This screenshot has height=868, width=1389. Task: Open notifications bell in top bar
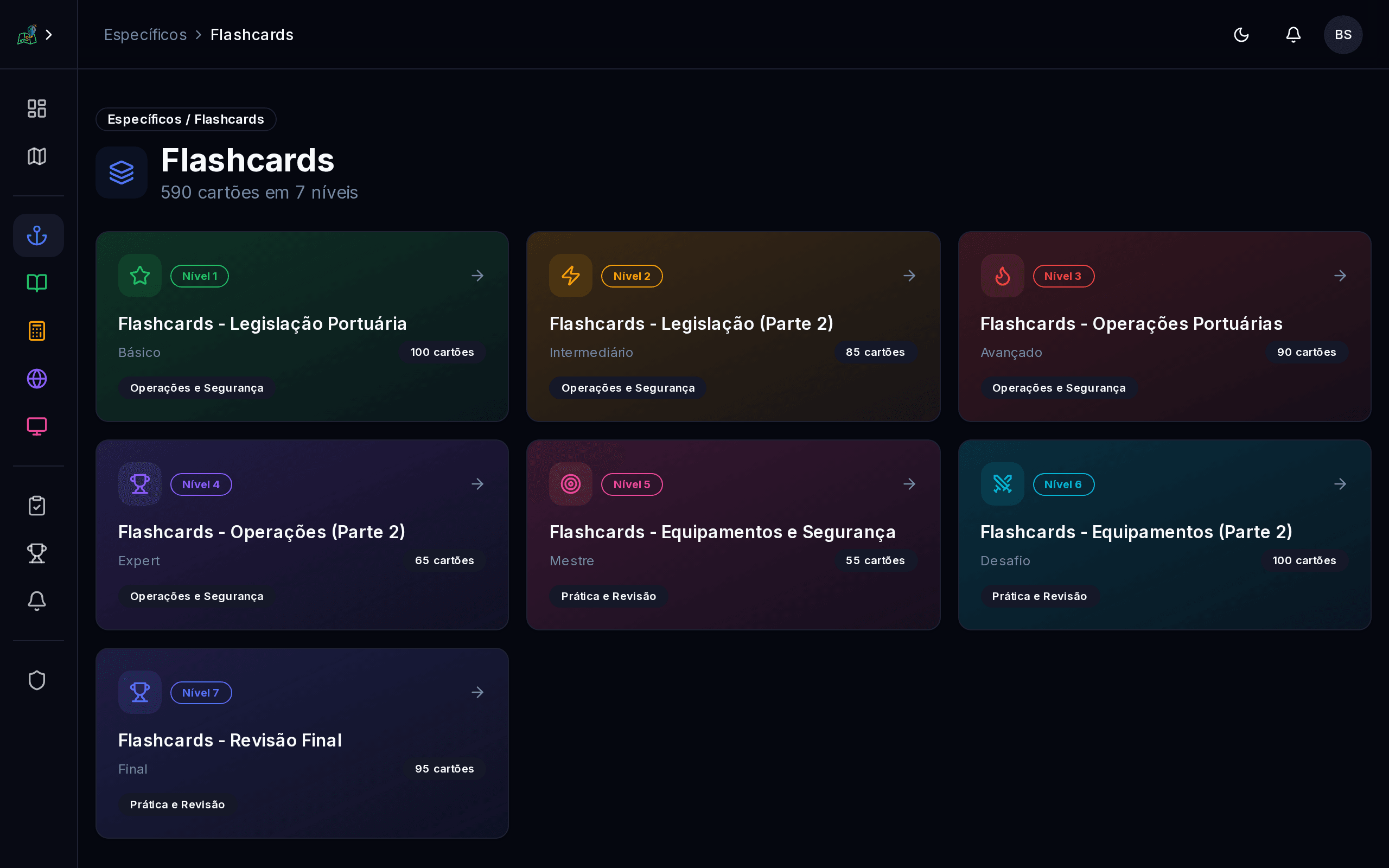pyautogui.click(x=1293, y=35)
